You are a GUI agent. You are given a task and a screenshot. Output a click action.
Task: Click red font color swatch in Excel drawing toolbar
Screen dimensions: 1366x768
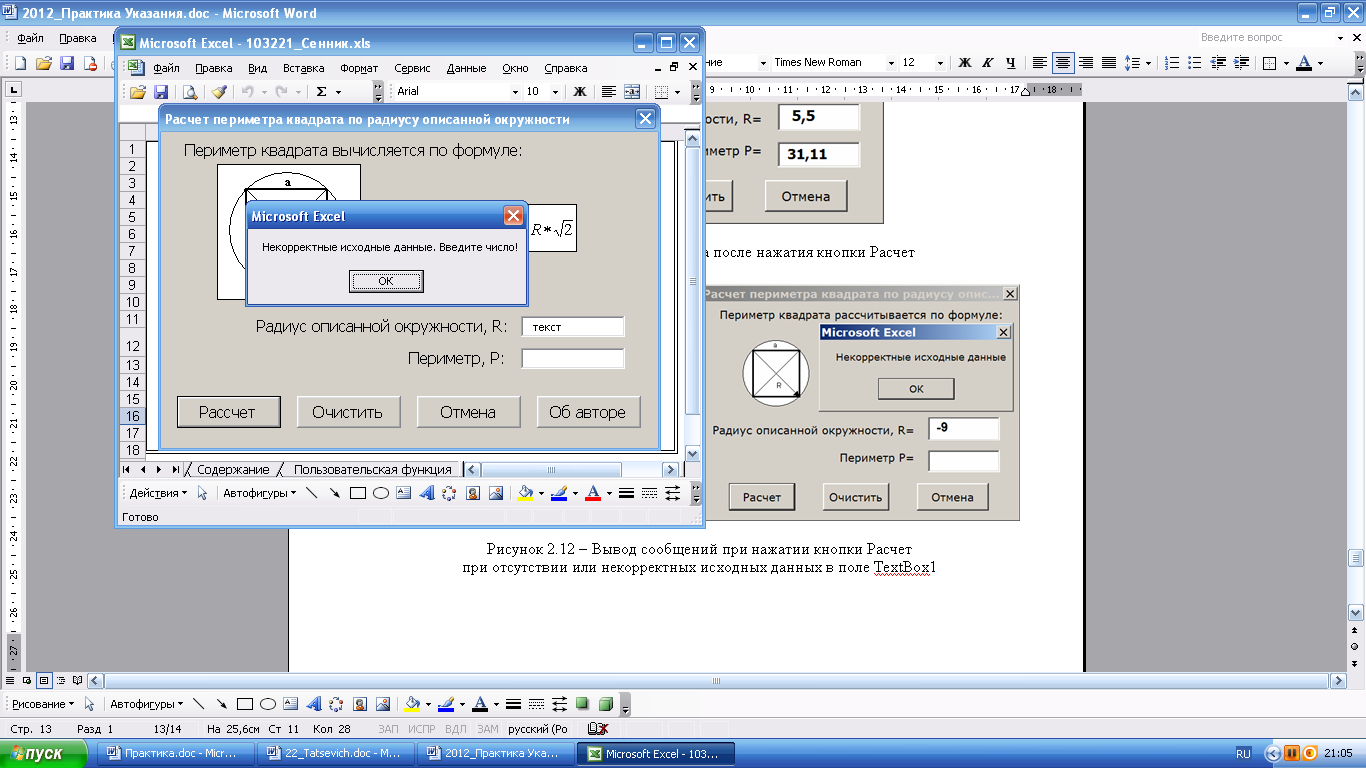pos(592,493)
